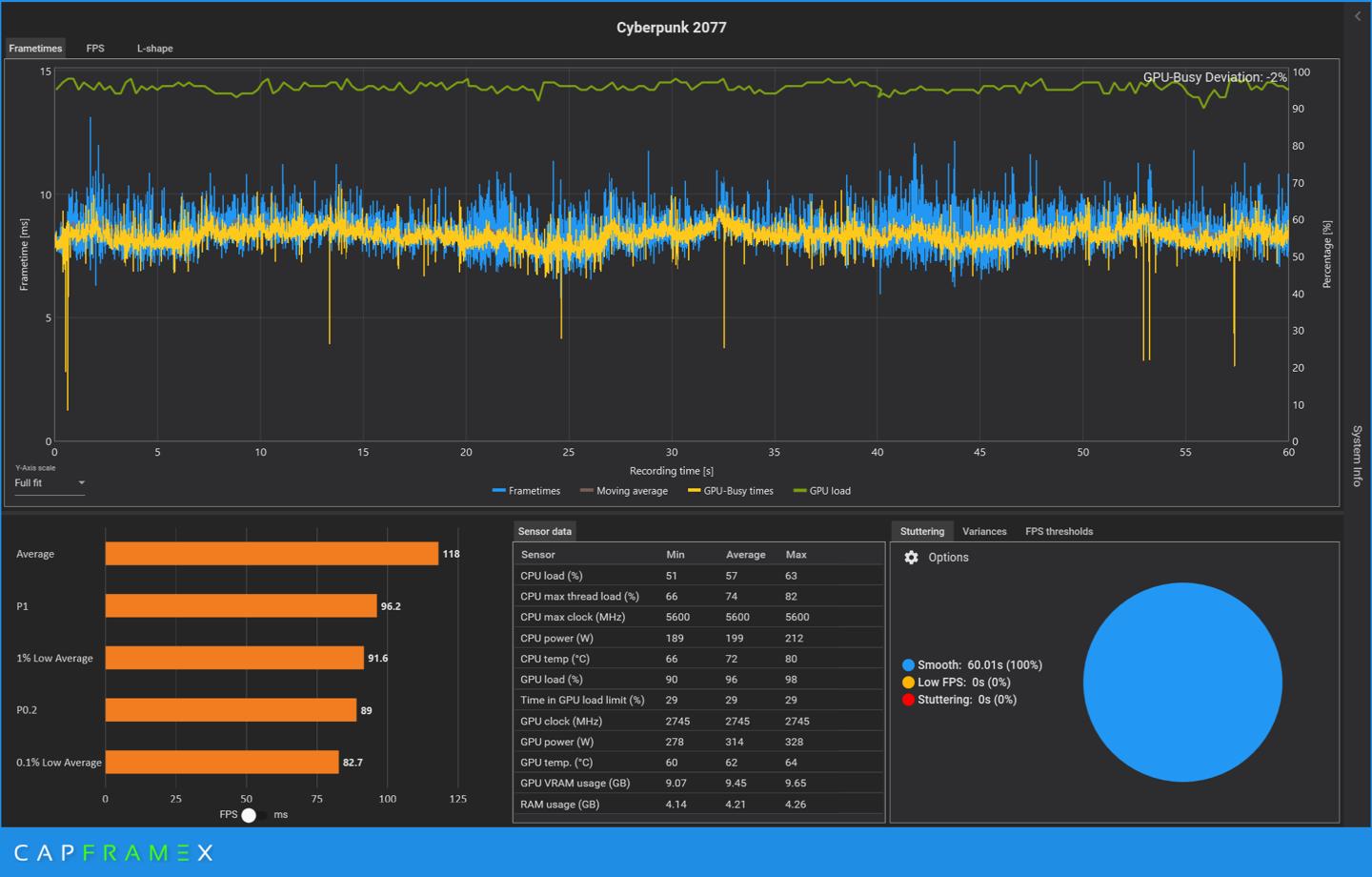Click the blue Smooth legend dot

click(x=907, y=665)
